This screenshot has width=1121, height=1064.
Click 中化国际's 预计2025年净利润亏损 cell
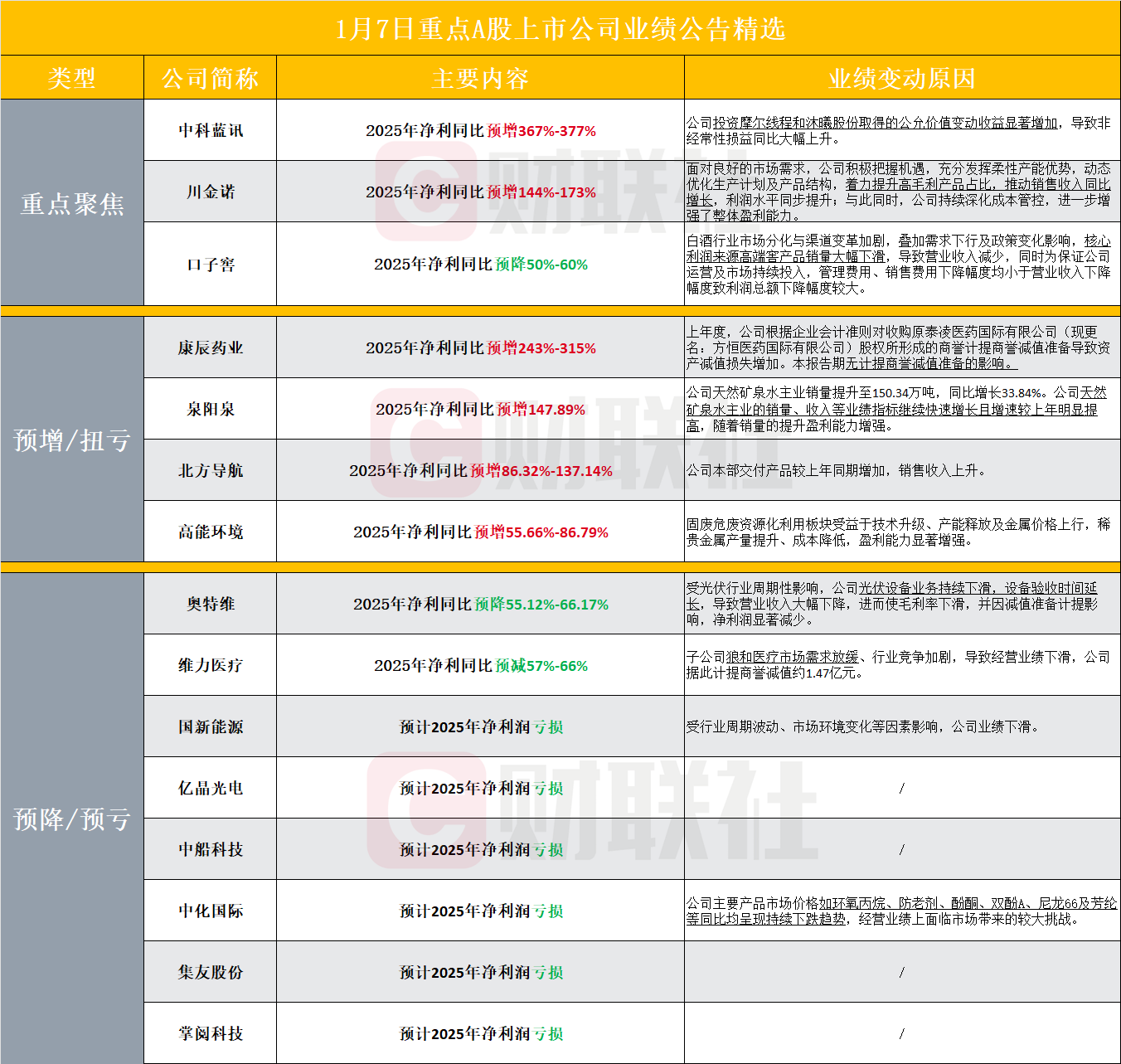481,911
